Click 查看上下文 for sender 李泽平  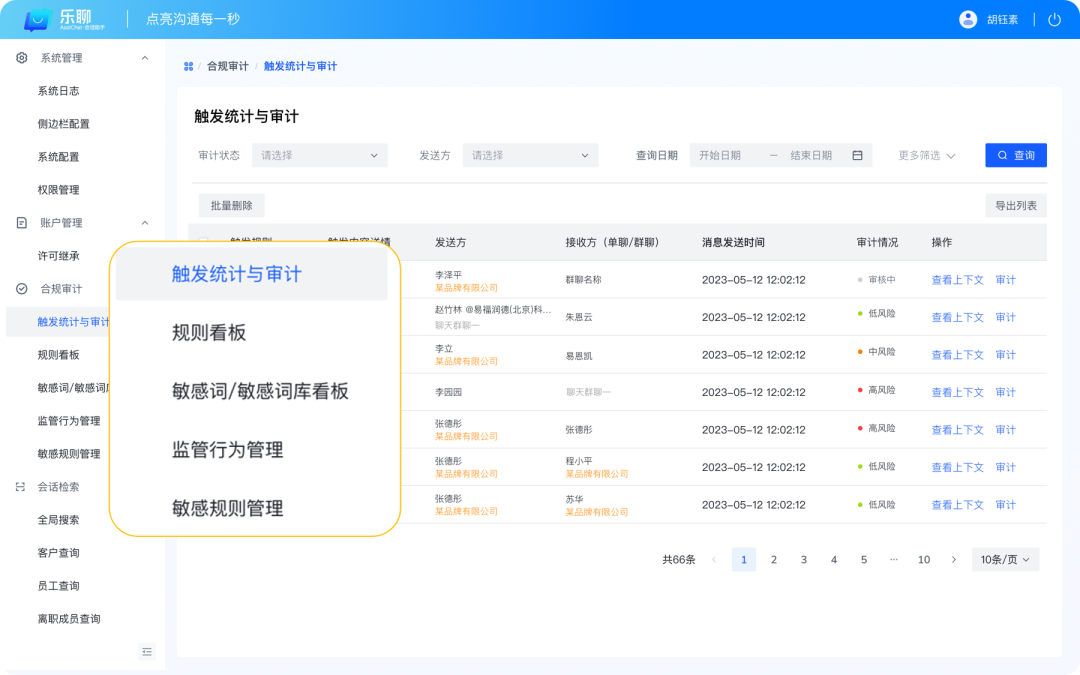pos(957,280)
